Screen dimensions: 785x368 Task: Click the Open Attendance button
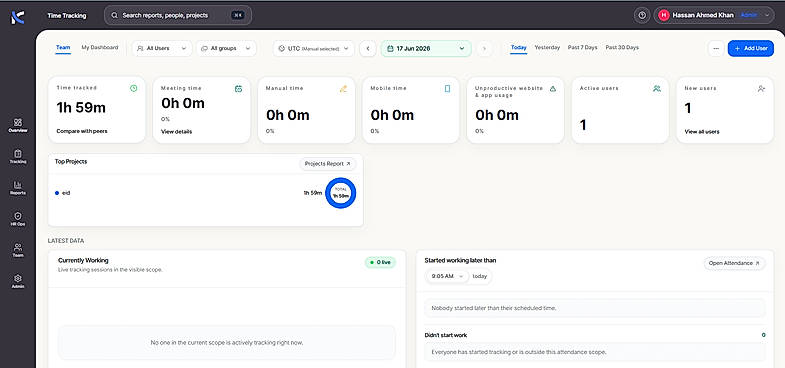[x=734, y=263]
